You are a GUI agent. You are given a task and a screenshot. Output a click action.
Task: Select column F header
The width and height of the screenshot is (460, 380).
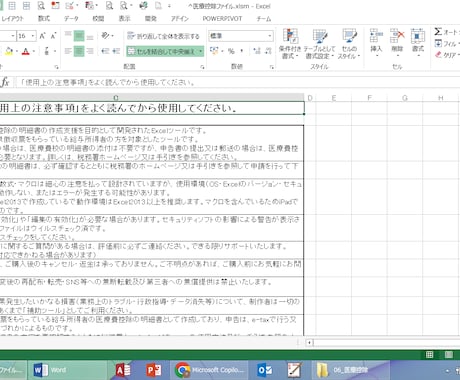369,98
